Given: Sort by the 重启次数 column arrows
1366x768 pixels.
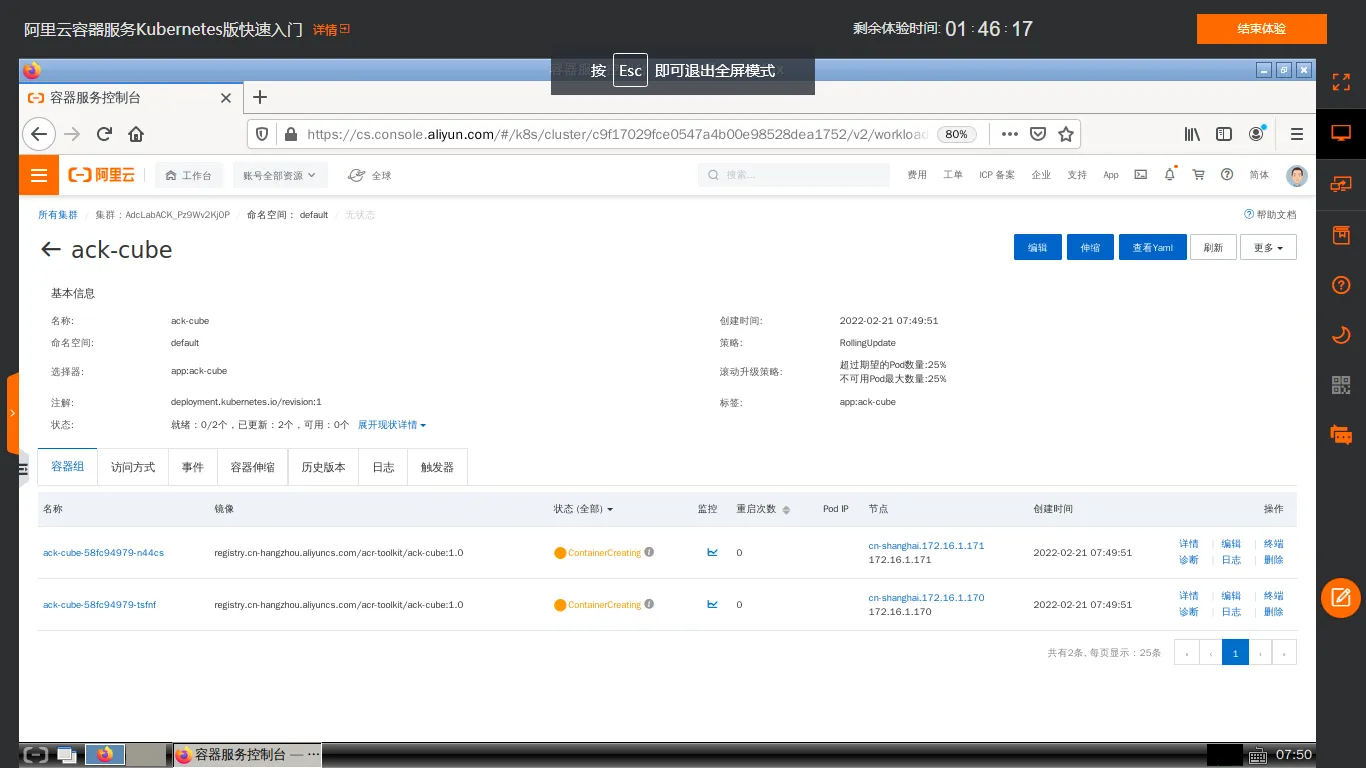Looking at the screenshot, I should (786, 510).
